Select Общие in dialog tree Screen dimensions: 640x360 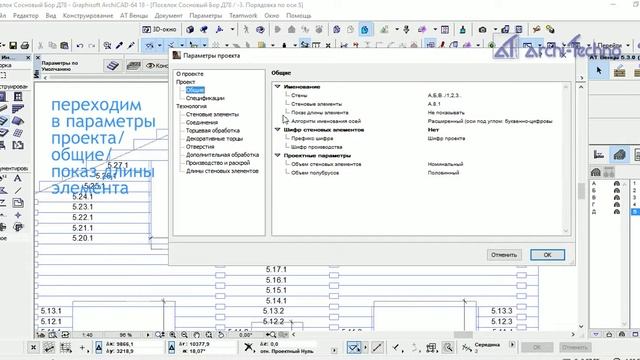tap(195, 90)
